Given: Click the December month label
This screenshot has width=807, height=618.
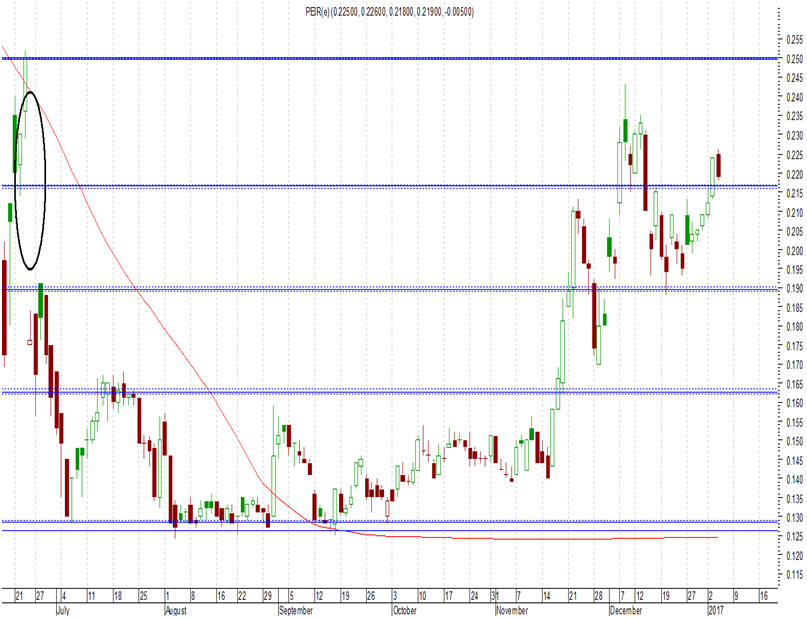Looking at the screenshot, I should pos(626,611).
